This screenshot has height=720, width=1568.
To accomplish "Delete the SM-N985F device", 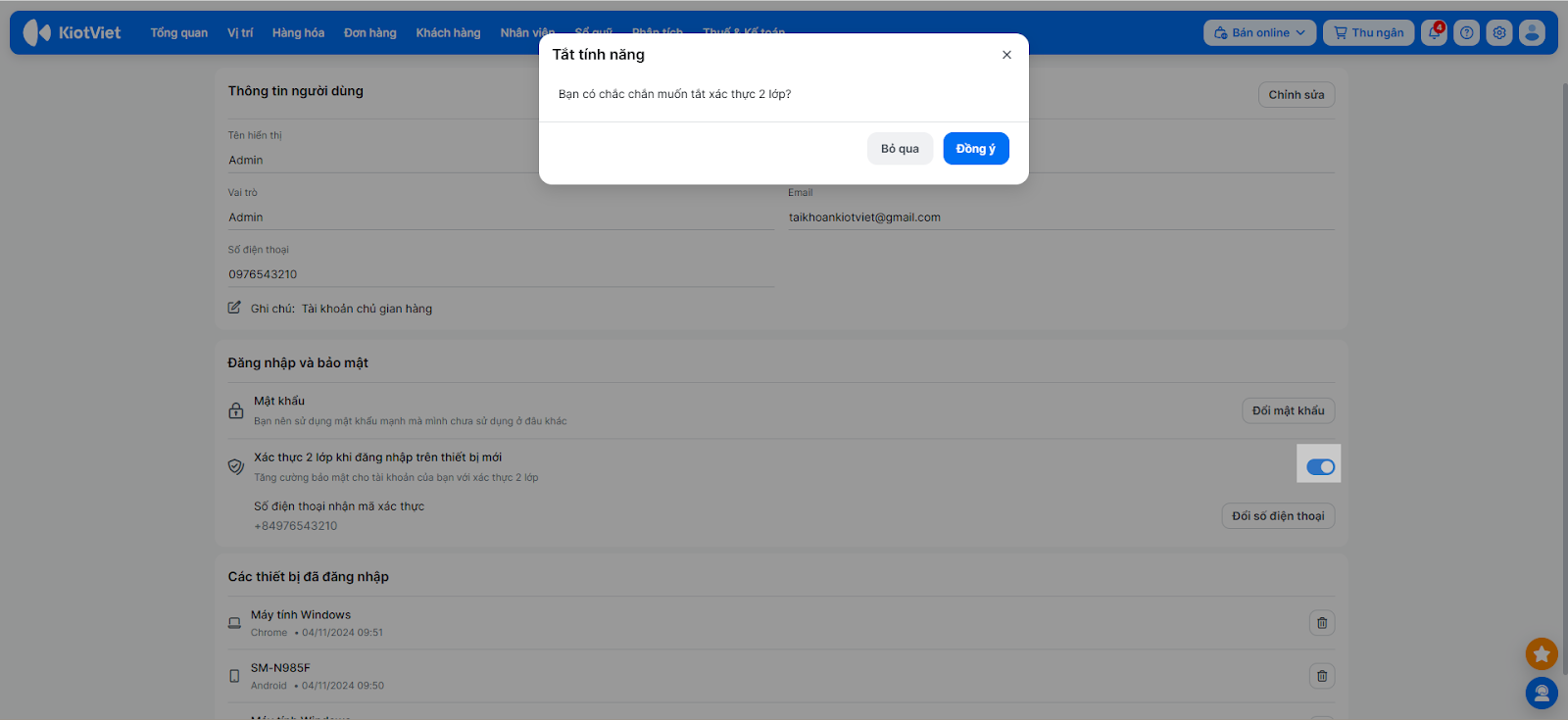I will click(x=1322, y=676).
